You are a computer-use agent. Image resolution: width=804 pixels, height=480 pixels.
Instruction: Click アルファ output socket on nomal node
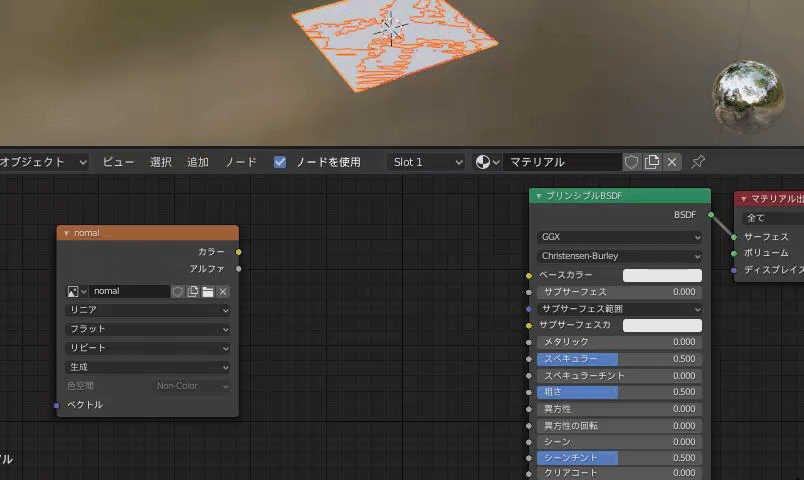238,269
